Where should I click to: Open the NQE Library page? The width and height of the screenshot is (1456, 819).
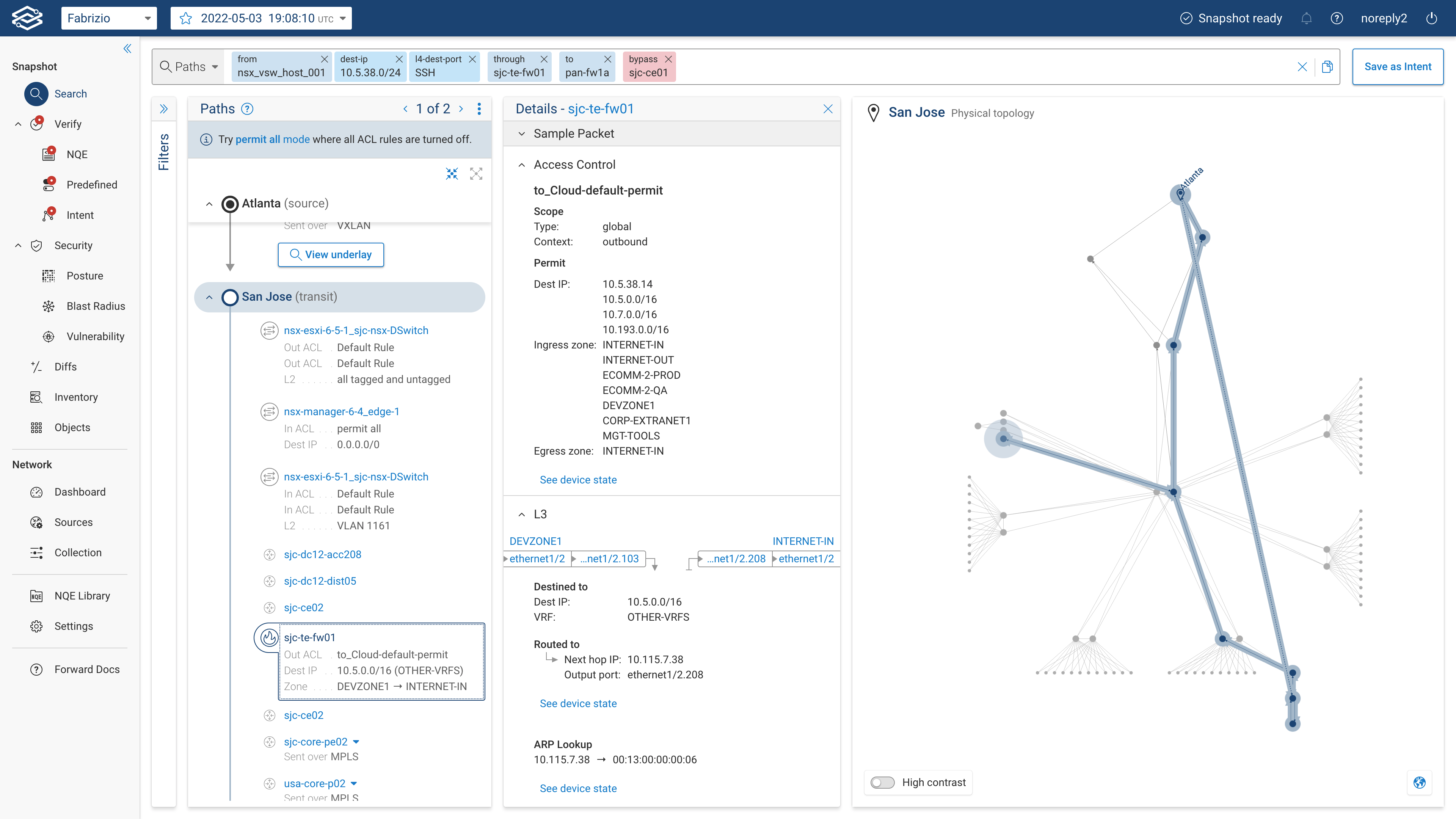point(82,596)
